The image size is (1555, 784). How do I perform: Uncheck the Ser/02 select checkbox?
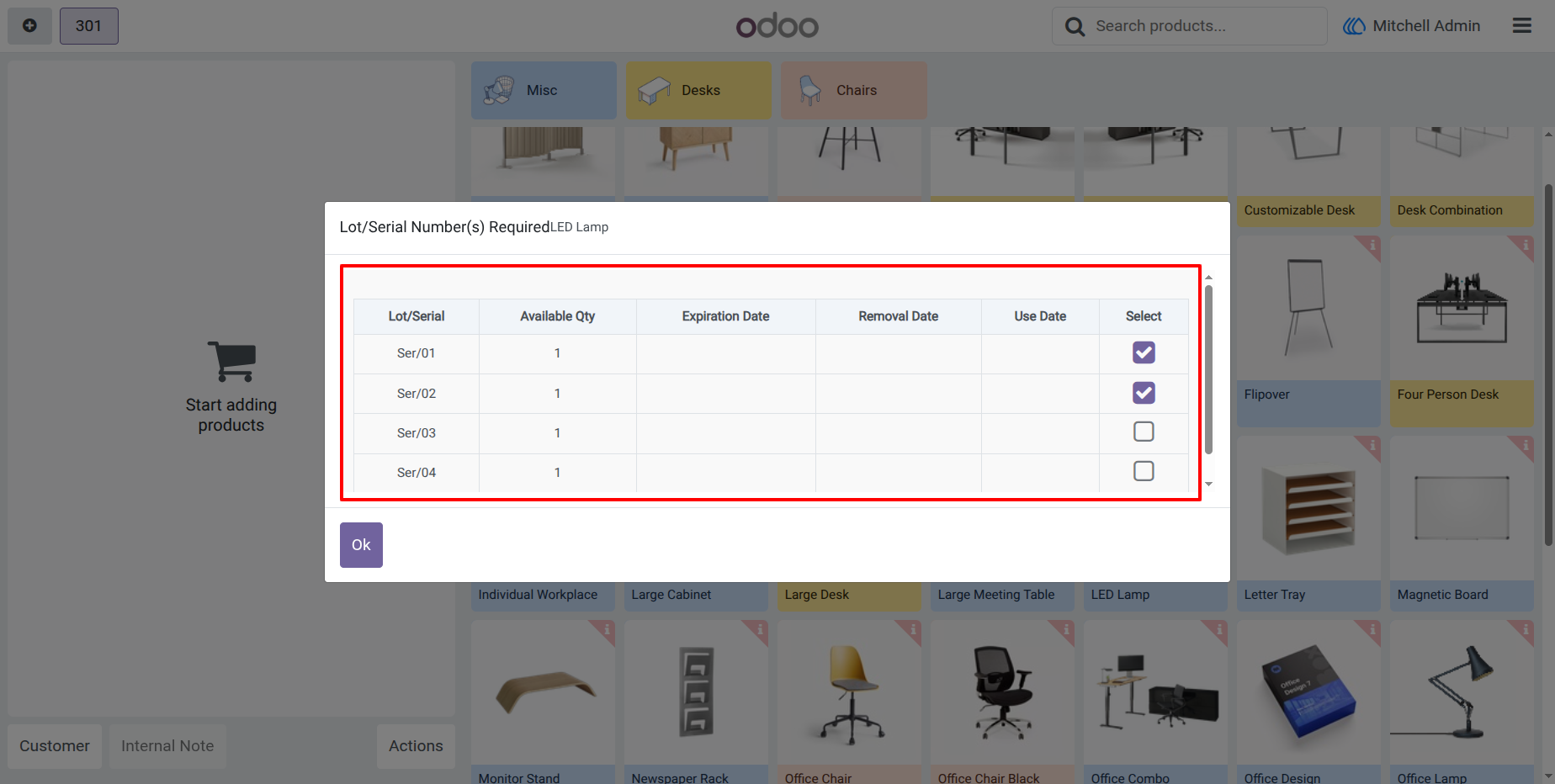point(1144,393)
